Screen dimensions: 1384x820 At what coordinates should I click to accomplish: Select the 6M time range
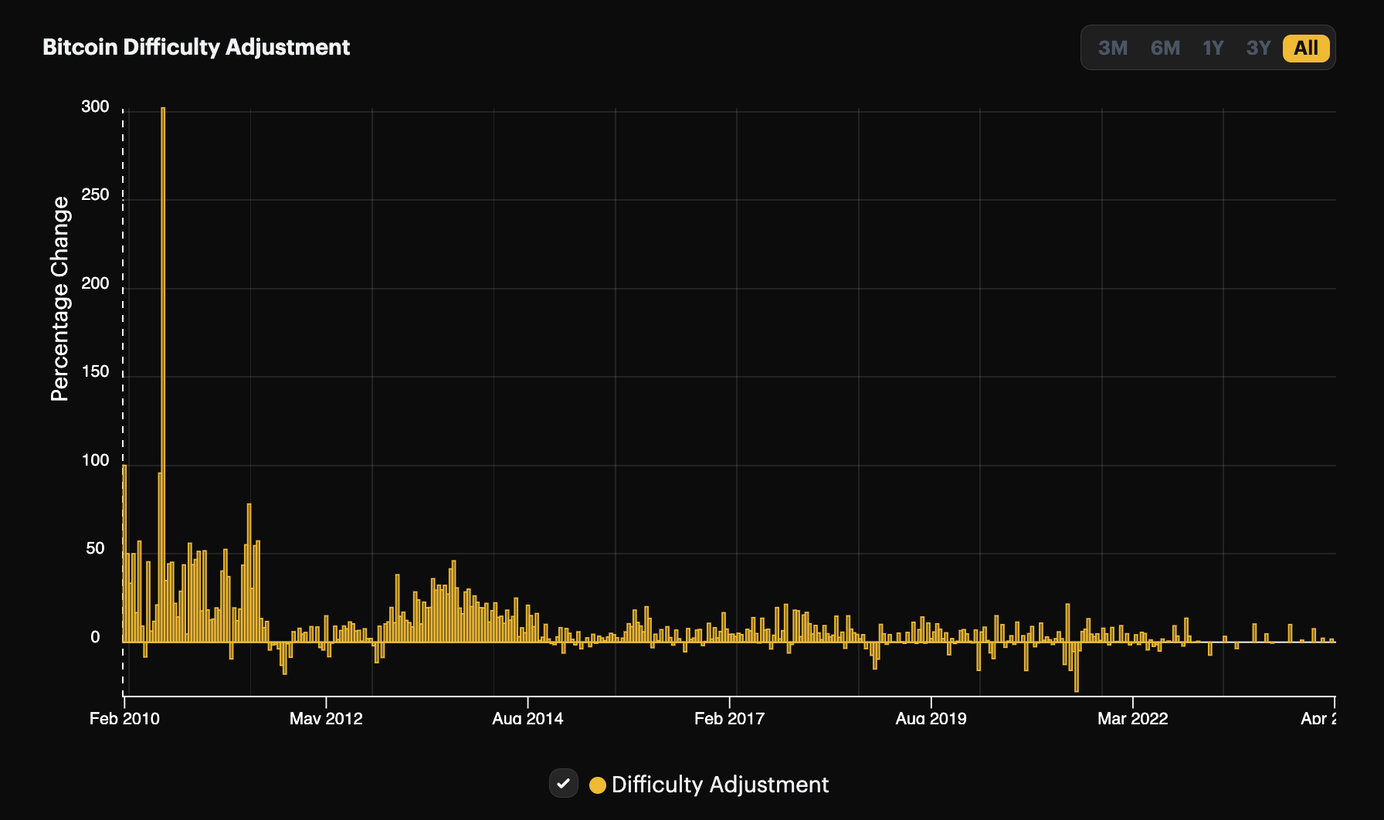click(1165, 47)
